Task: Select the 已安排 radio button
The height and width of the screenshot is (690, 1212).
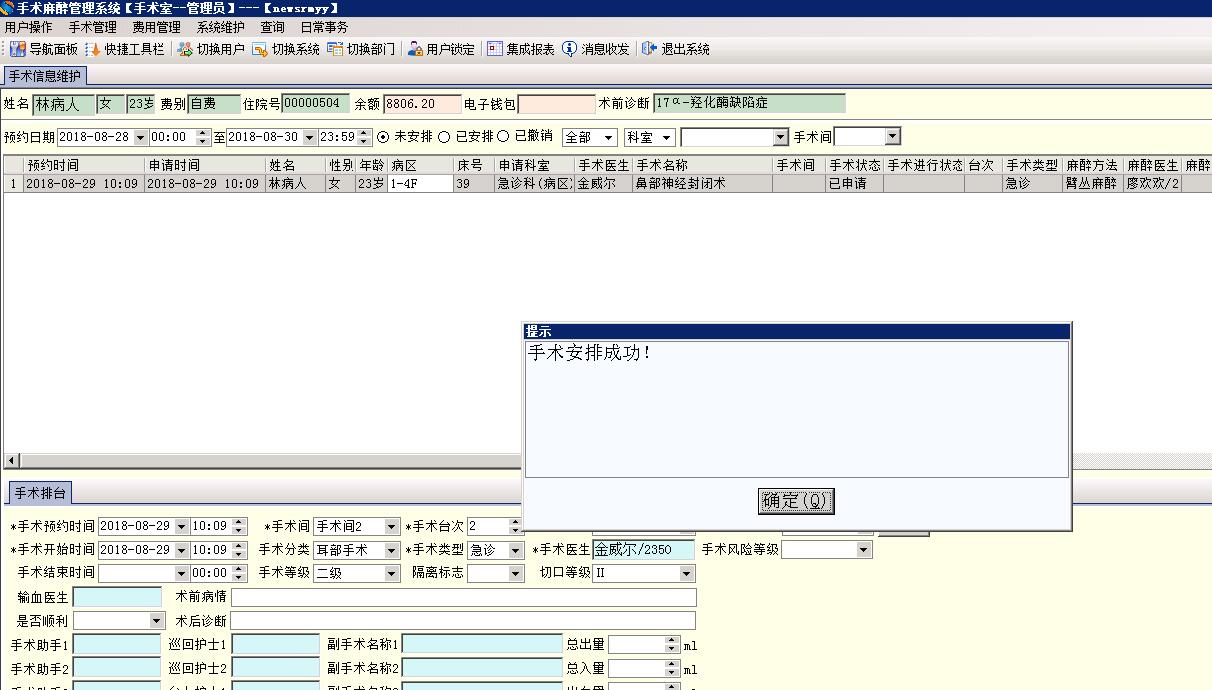Action: click(444, 137)
